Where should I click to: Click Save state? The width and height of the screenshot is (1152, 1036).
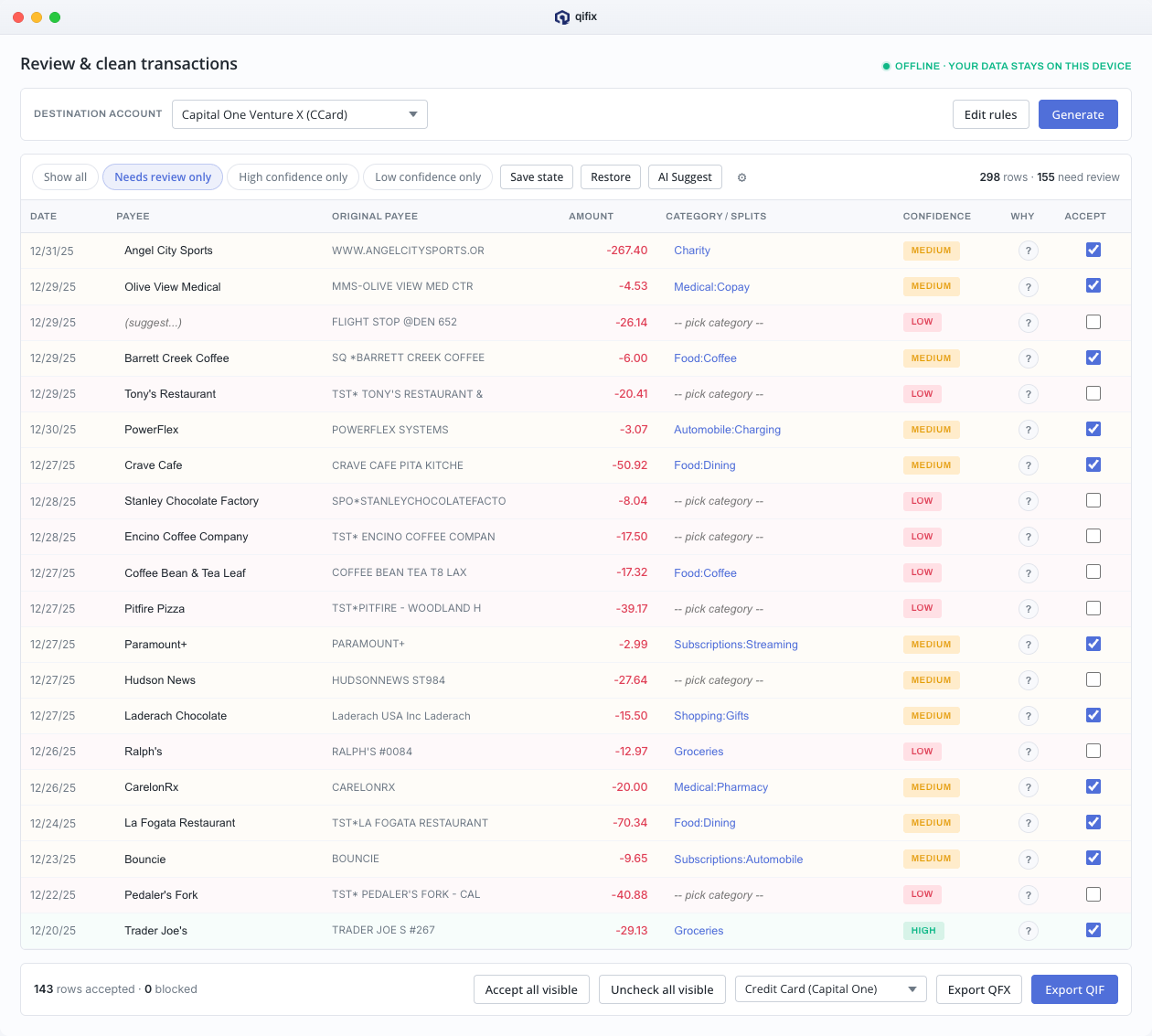point(537,177)
